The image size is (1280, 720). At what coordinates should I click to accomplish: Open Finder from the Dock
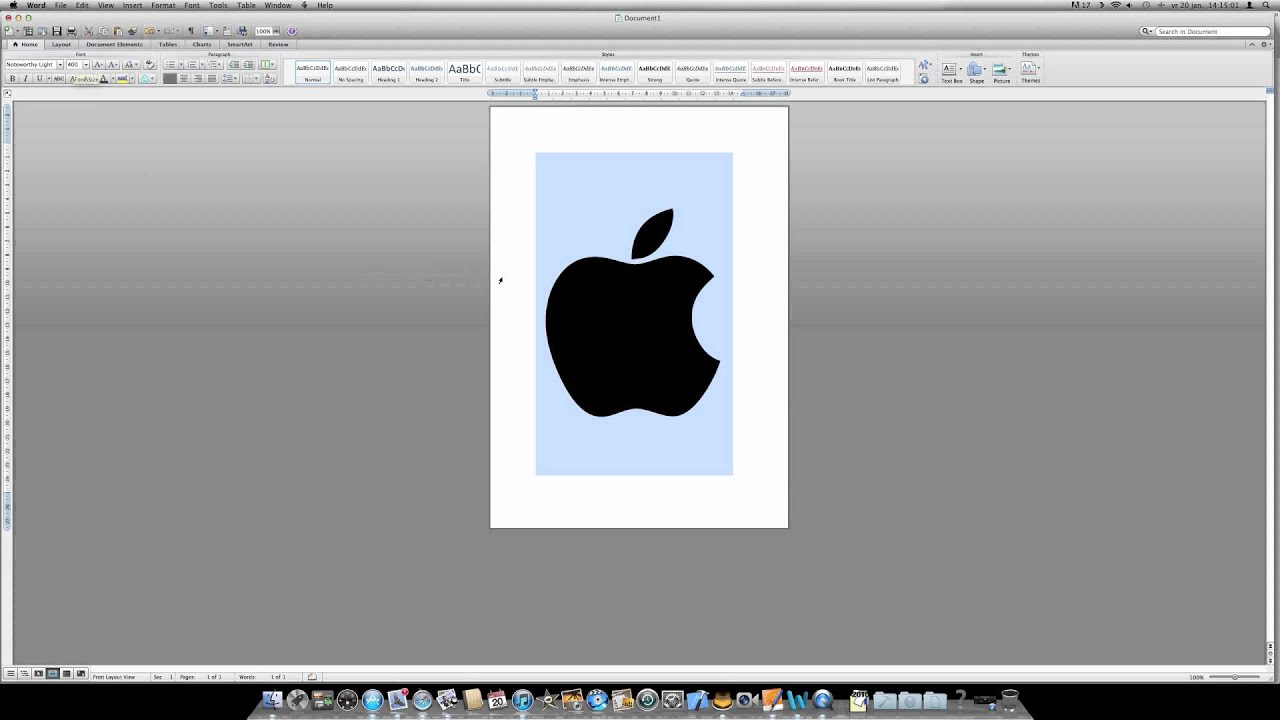pyautogui.click(x=272, y=700)
